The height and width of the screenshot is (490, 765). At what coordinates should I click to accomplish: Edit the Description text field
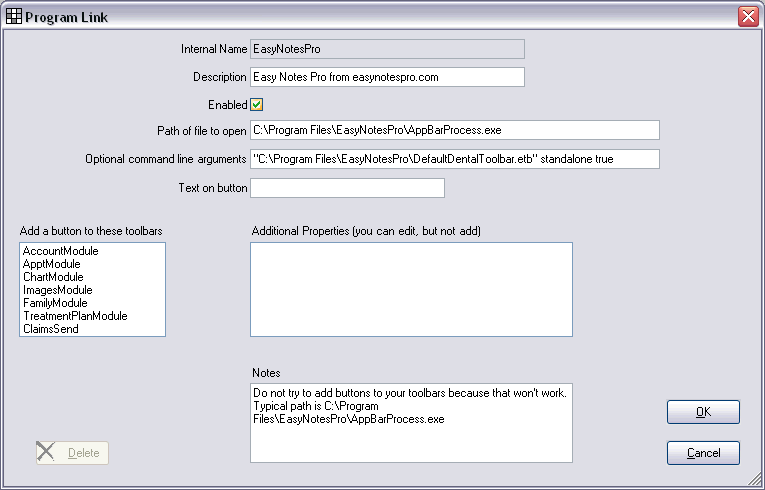pos(387,77)
